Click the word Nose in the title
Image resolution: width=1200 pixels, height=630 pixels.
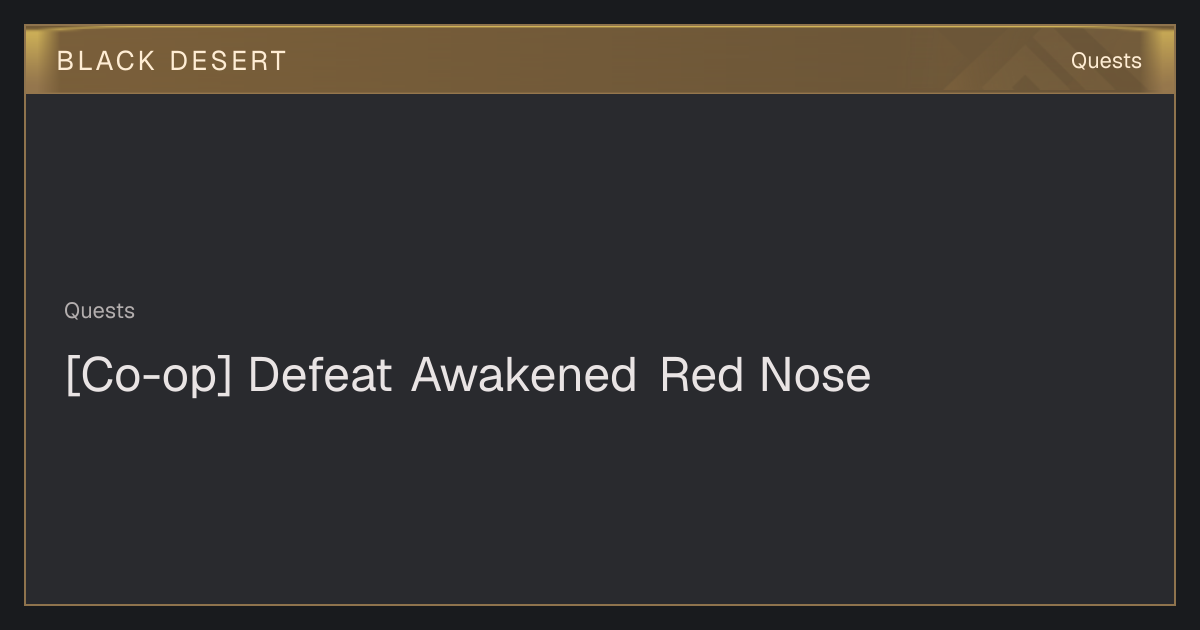tap(815, 375)
